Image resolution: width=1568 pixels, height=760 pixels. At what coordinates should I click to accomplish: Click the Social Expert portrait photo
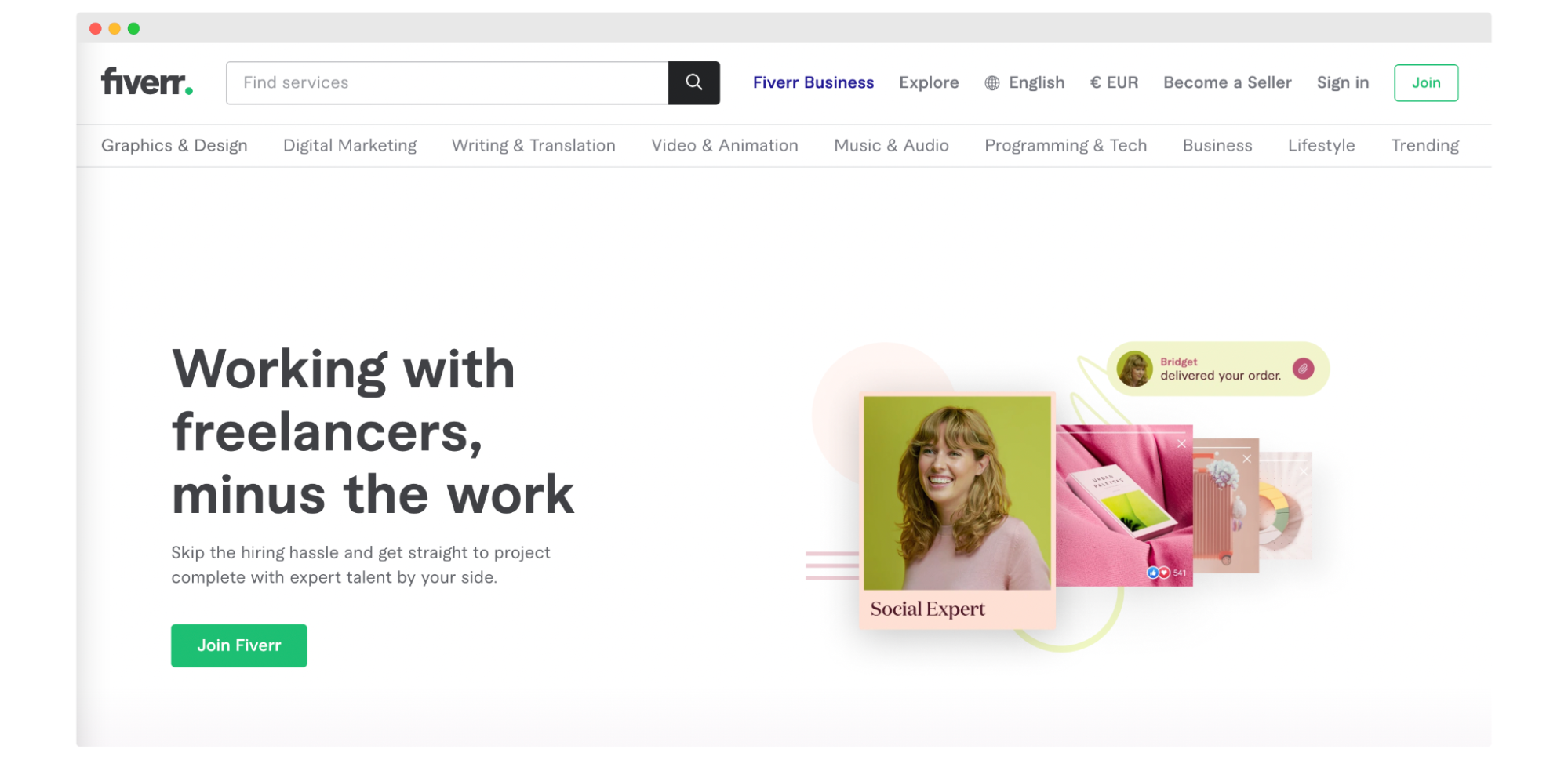pos(957,493)
